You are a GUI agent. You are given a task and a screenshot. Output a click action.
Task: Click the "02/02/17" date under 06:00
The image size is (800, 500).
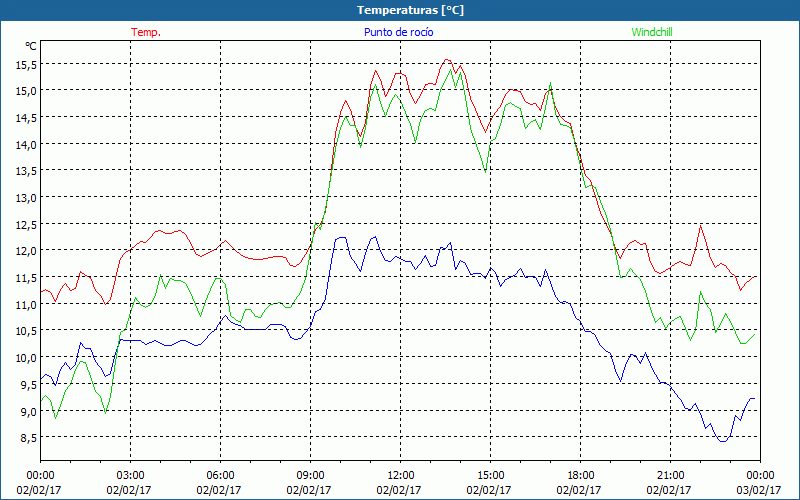(x=219, y=490)
